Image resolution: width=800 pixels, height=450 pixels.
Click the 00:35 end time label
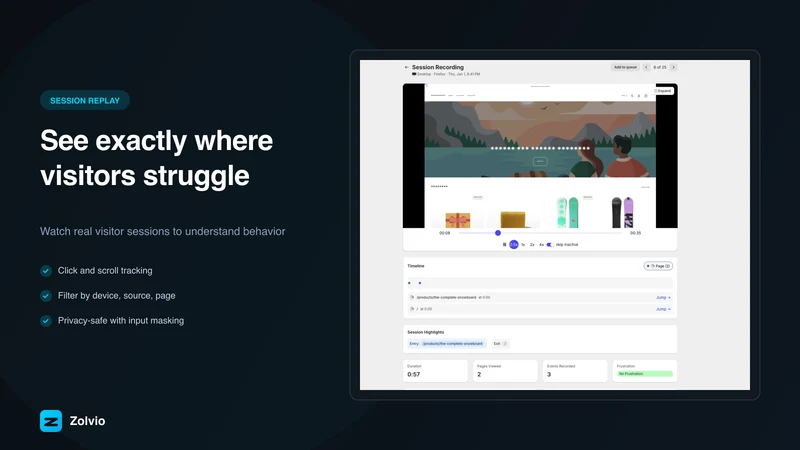635,233
